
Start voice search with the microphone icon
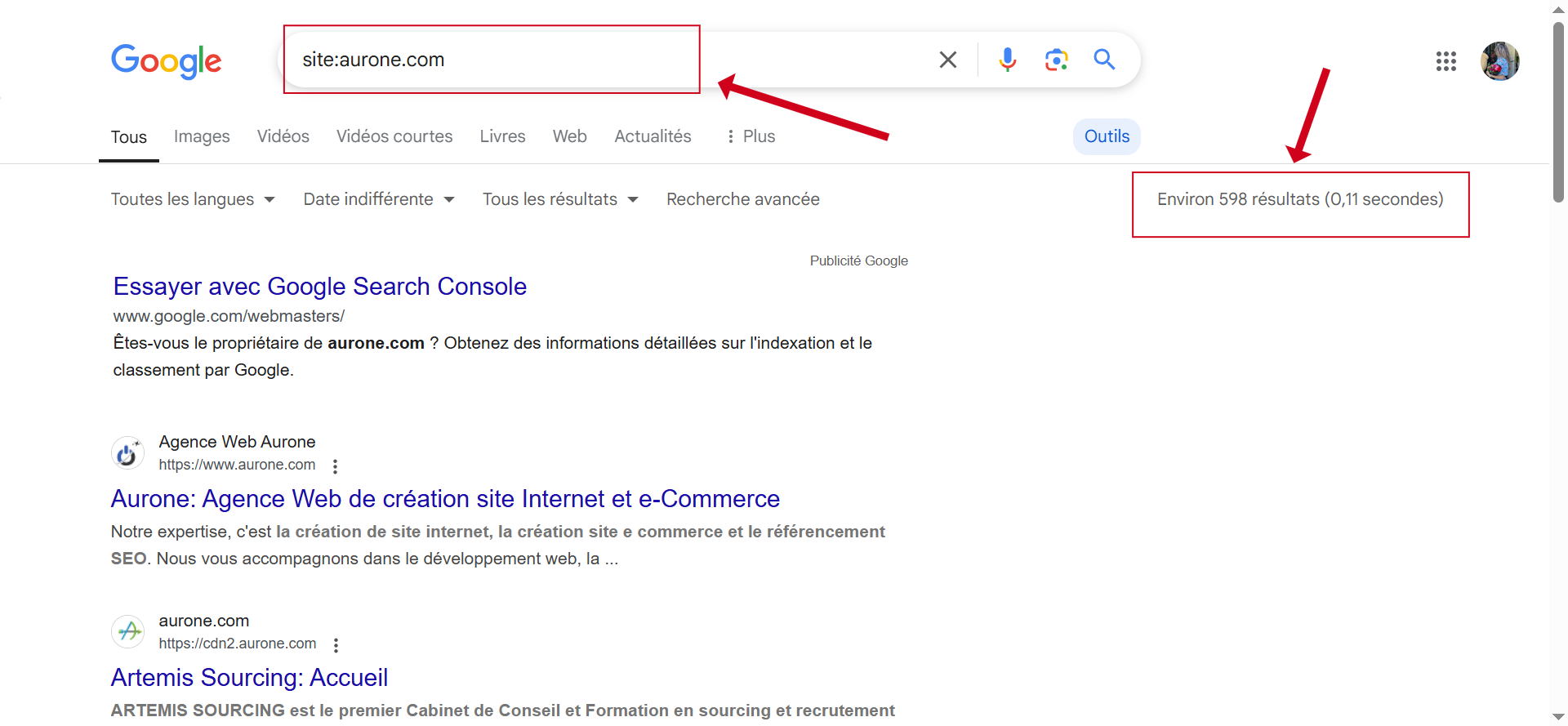coord(1008,60)
